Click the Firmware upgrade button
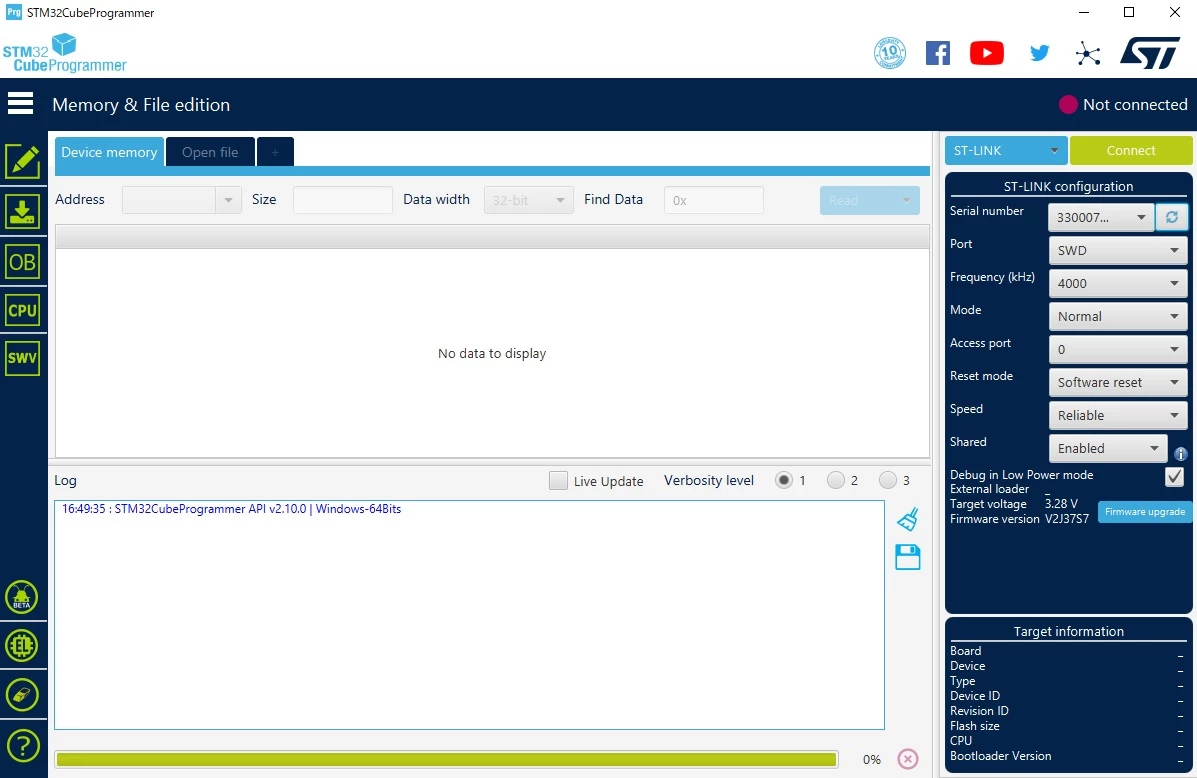 (x=1144, y=512)
